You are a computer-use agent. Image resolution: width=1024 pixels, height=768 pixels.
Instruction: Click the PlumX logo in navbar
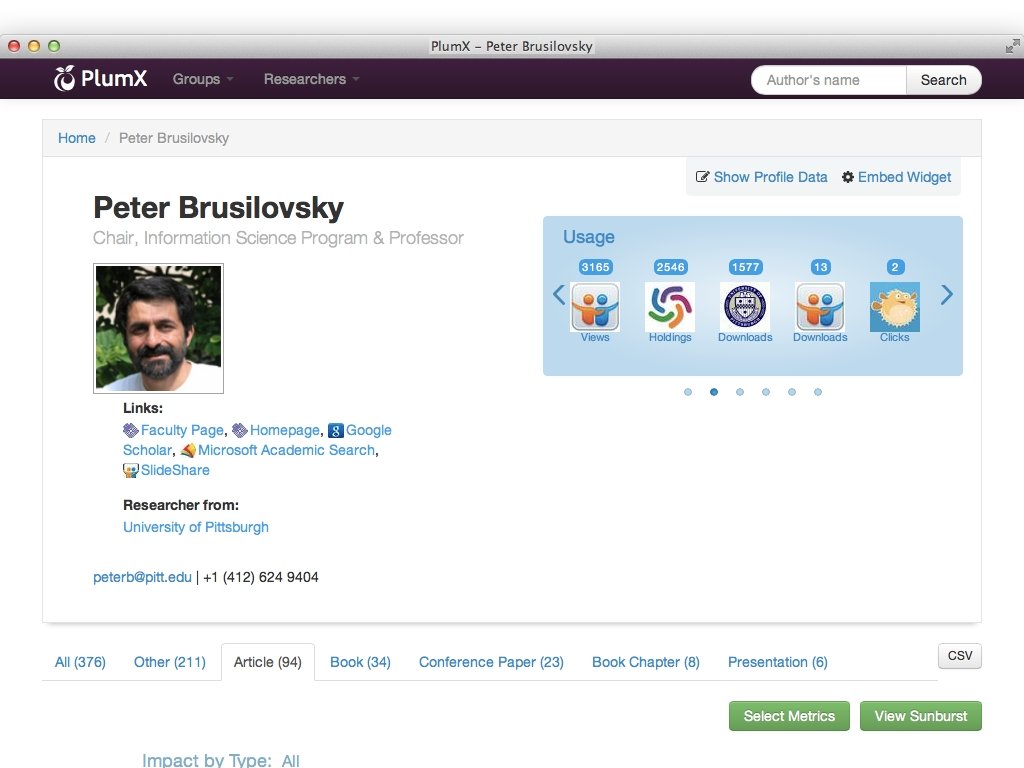click(101, 78)
